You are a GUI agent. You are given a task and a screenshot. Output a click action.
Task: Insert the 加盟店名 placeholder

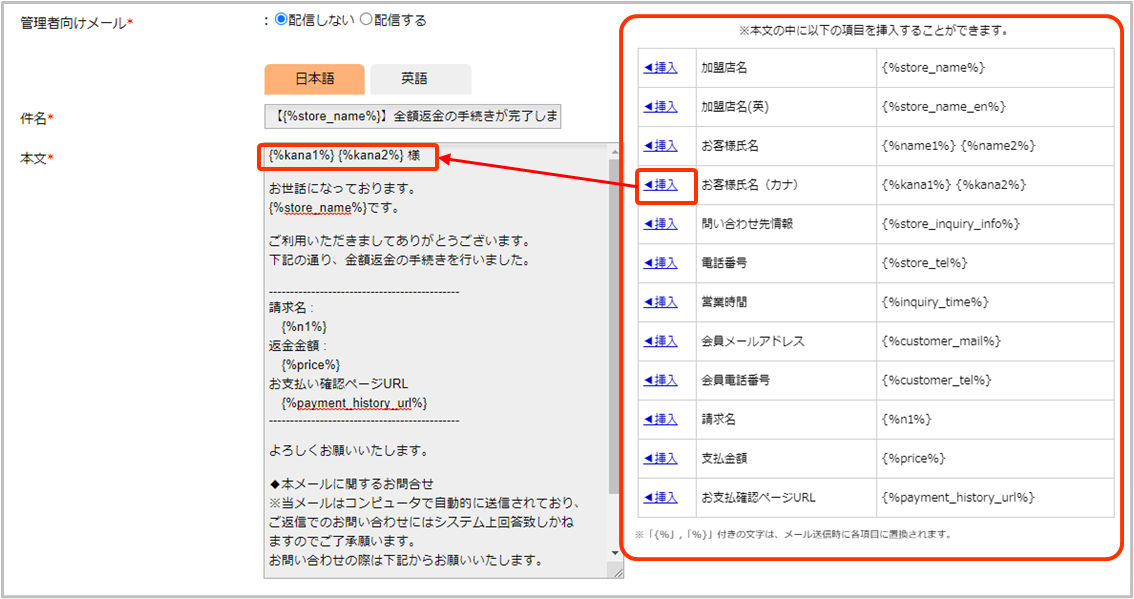[660, 68]
